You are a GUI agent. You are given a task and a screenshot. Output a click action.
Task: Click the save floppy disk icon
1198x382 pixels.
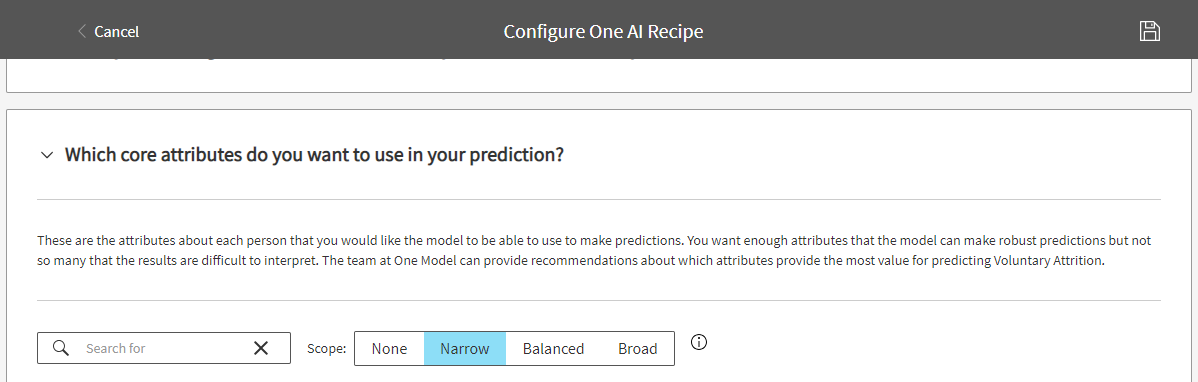(x=1149, y=31)
